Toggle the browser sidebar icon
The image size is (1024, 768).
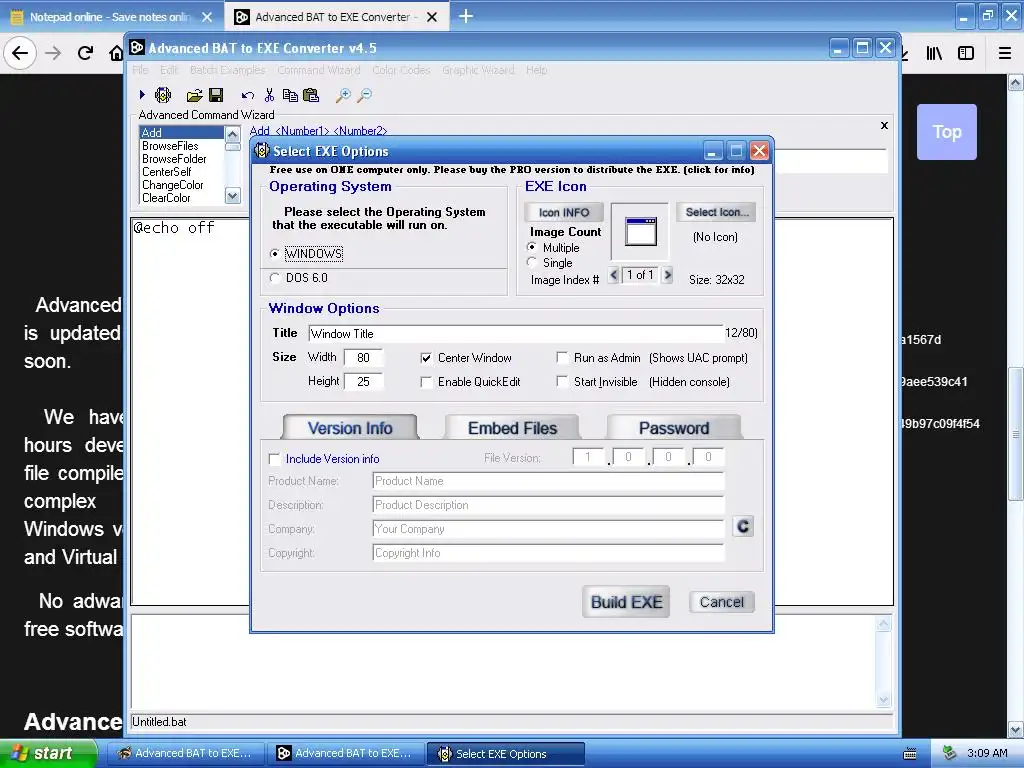click(x=966, y=53)
